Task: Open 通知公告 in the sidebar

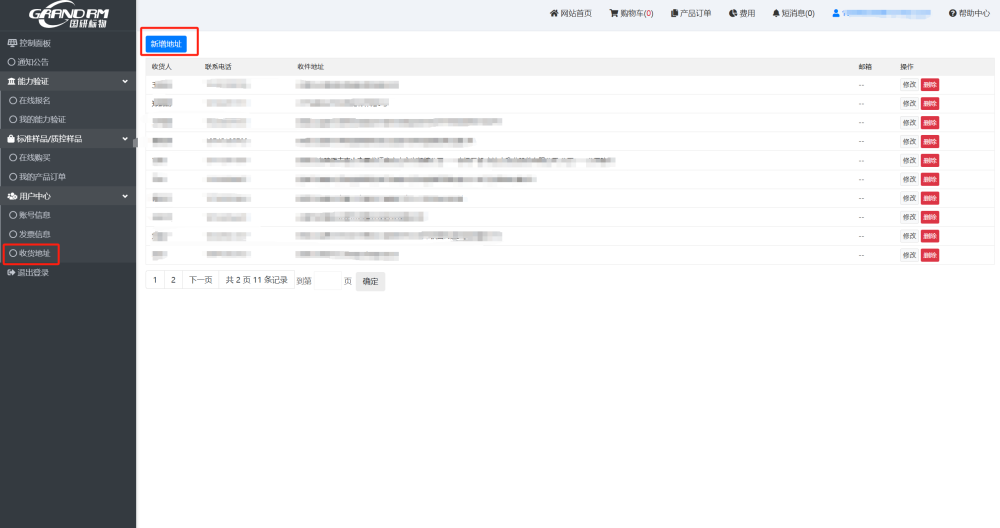Action: coord(32,62)
